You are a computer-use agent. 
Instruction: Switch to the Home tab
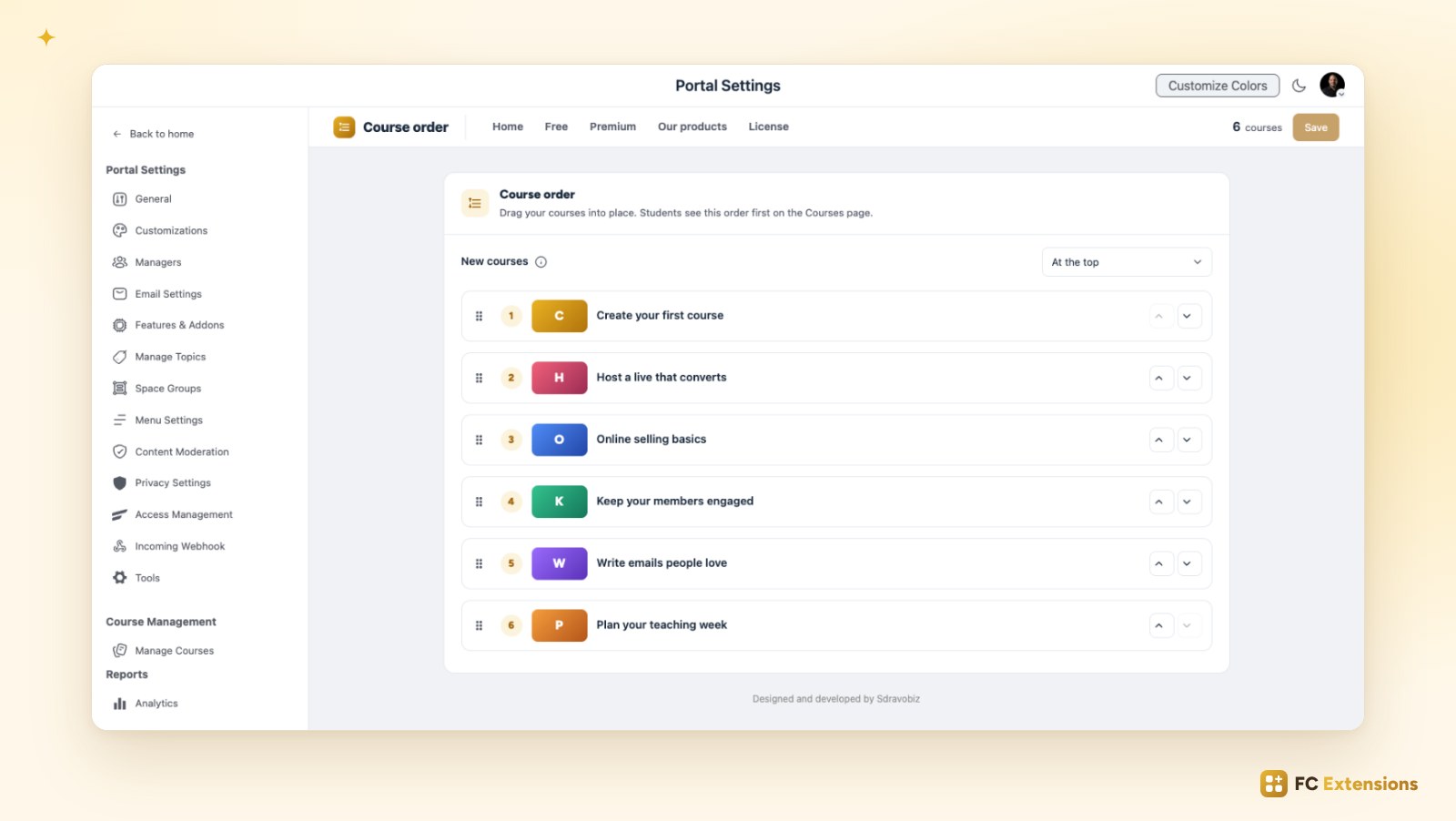pos(508,127)
